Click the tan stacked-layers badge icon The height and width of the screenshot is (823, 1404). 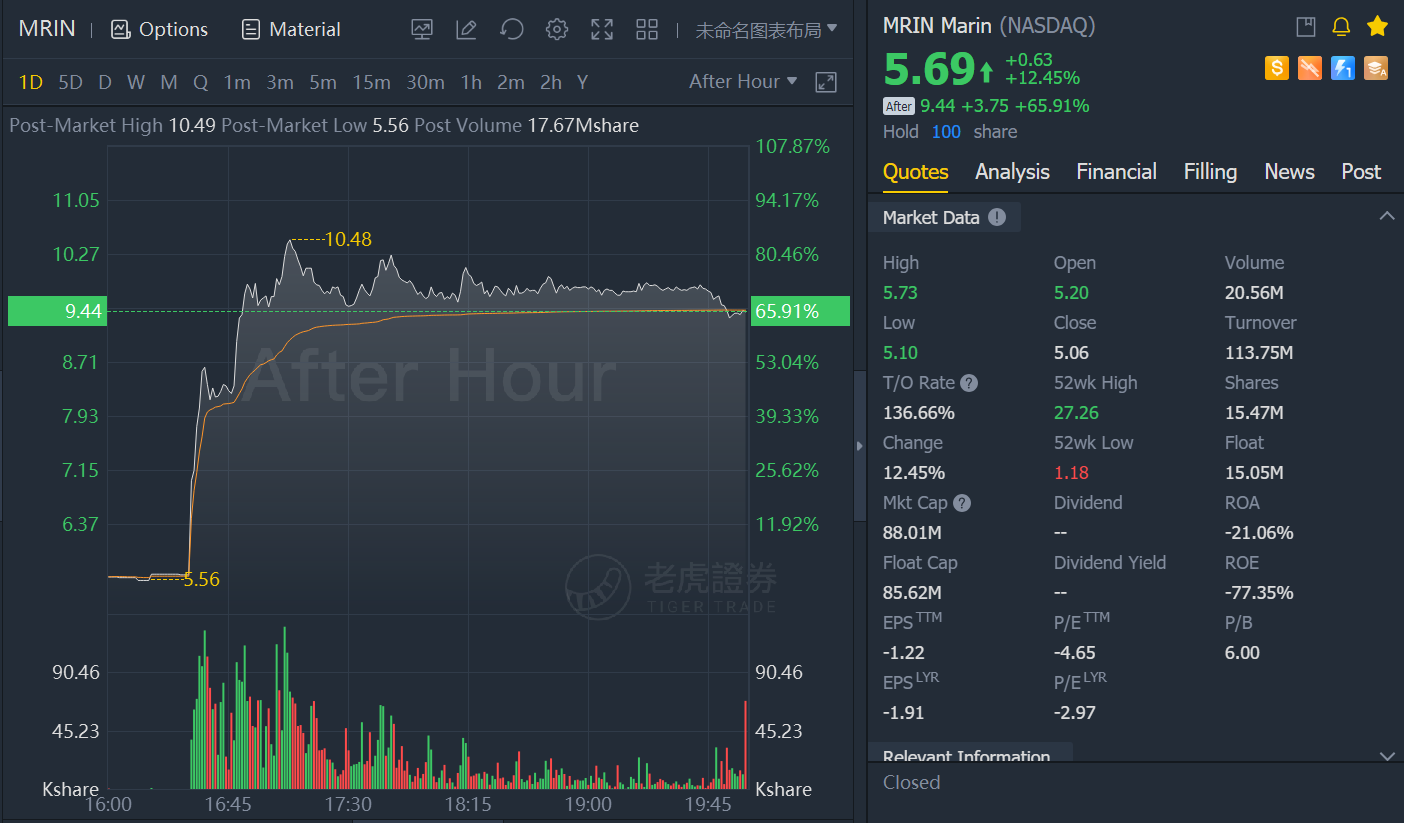click(x=1376, y=68)
